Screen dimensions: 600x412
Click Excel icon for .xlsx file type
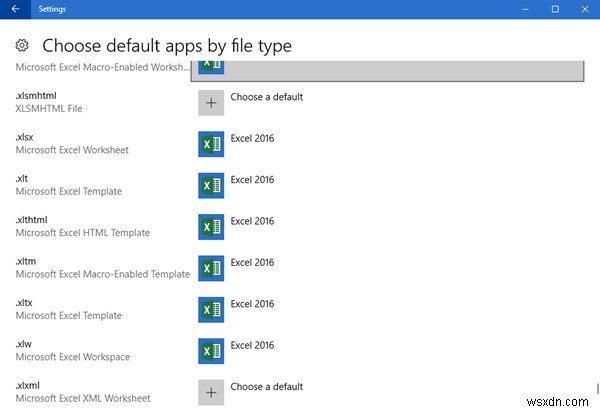[211, 144]
